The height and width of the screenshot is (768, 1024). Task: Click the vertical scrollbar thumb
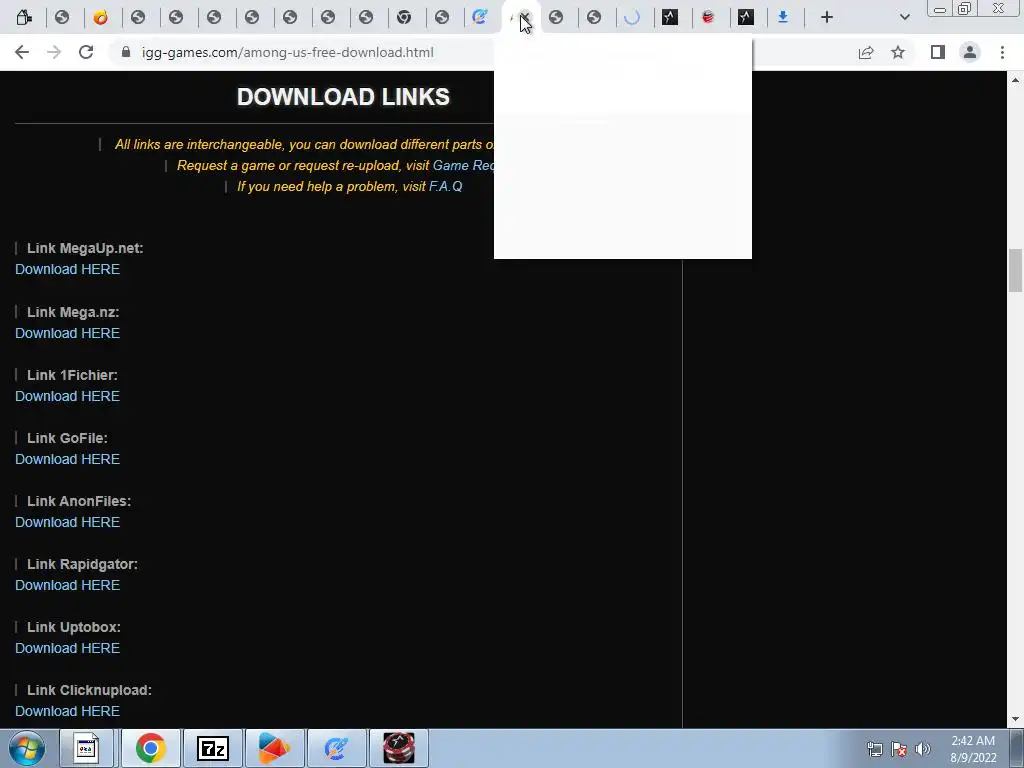(1015, 270)
